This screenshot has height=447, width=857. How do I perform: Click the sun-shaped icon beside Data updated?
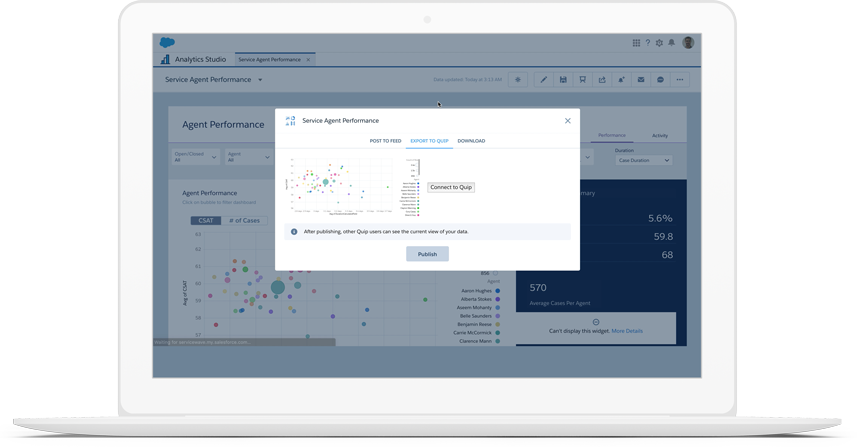[x=518, y=80]
